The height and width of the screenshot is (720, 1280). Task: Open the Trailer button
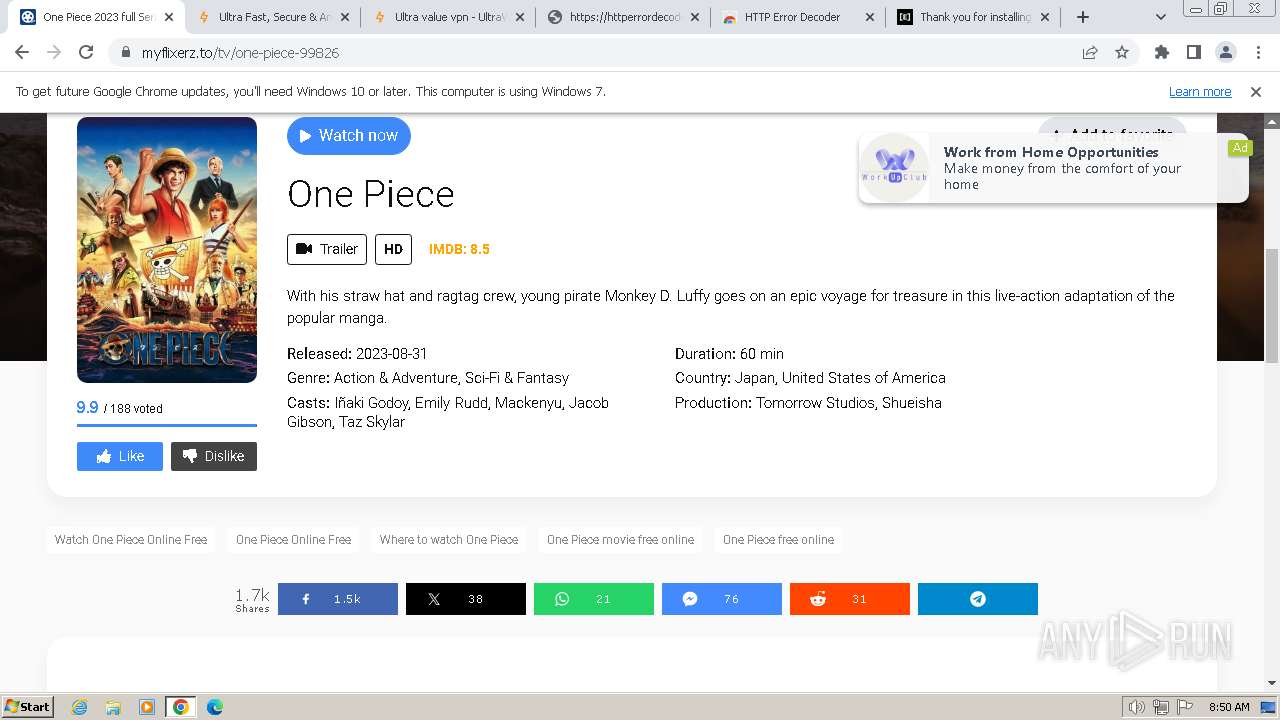pos(327,249)
